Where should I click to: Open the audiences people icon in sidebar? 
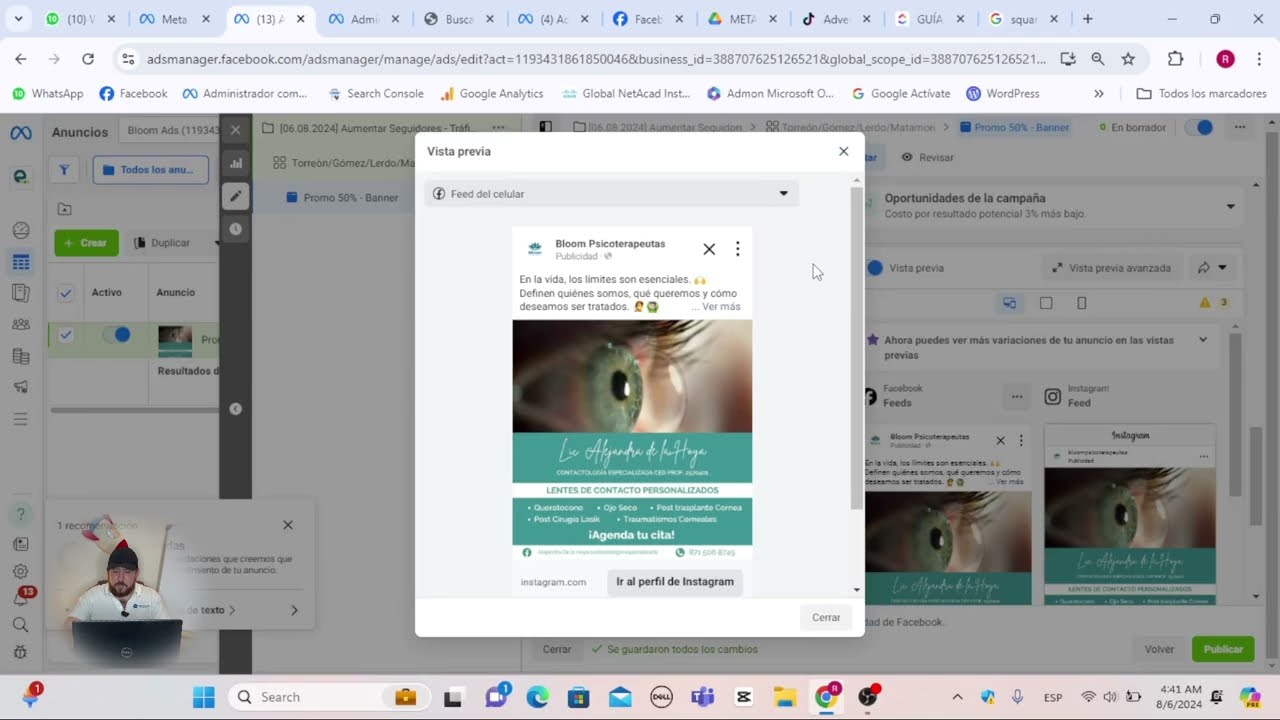20,325
